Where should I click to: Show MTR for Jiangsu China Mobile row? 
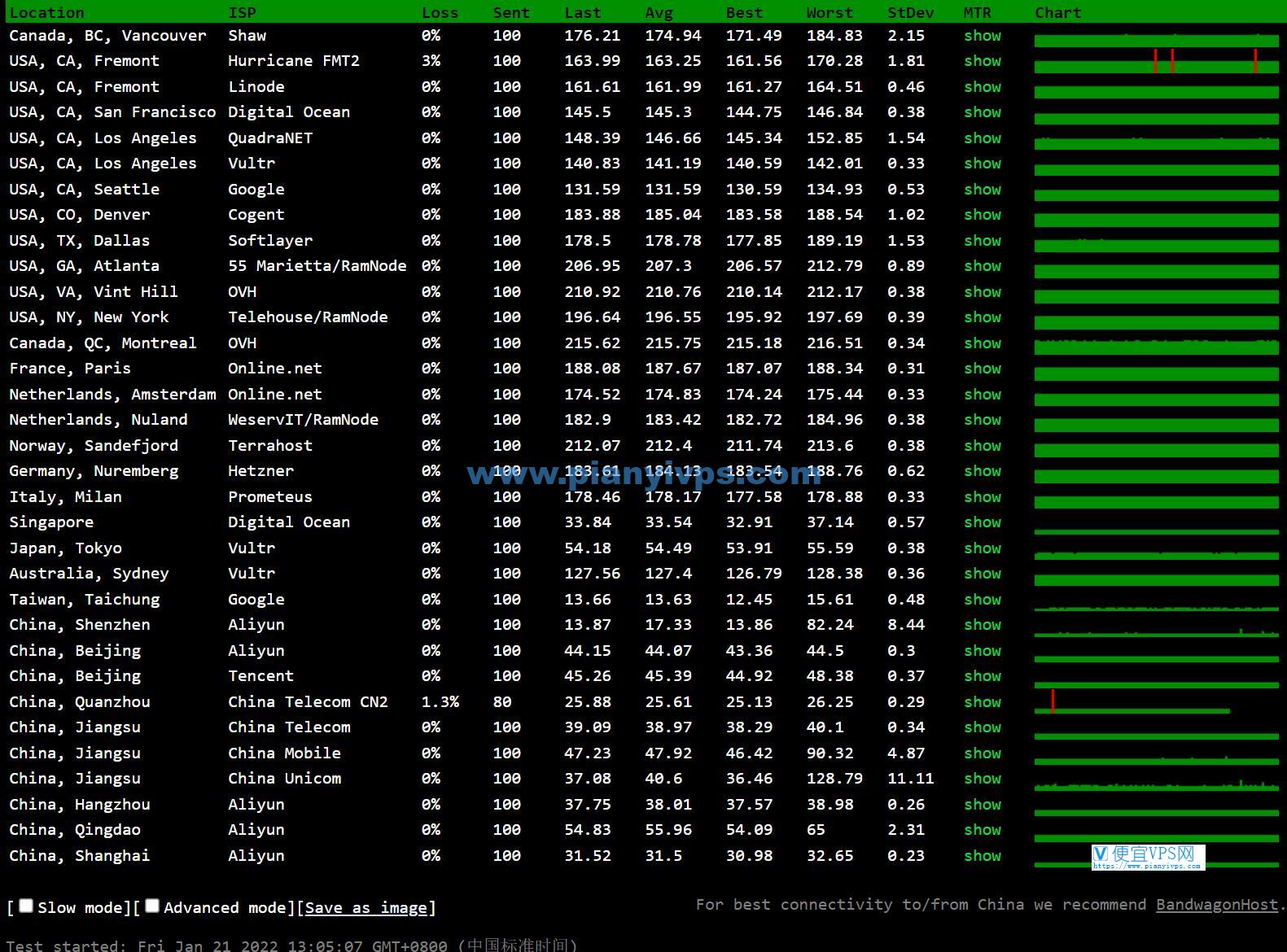[983, 753]
